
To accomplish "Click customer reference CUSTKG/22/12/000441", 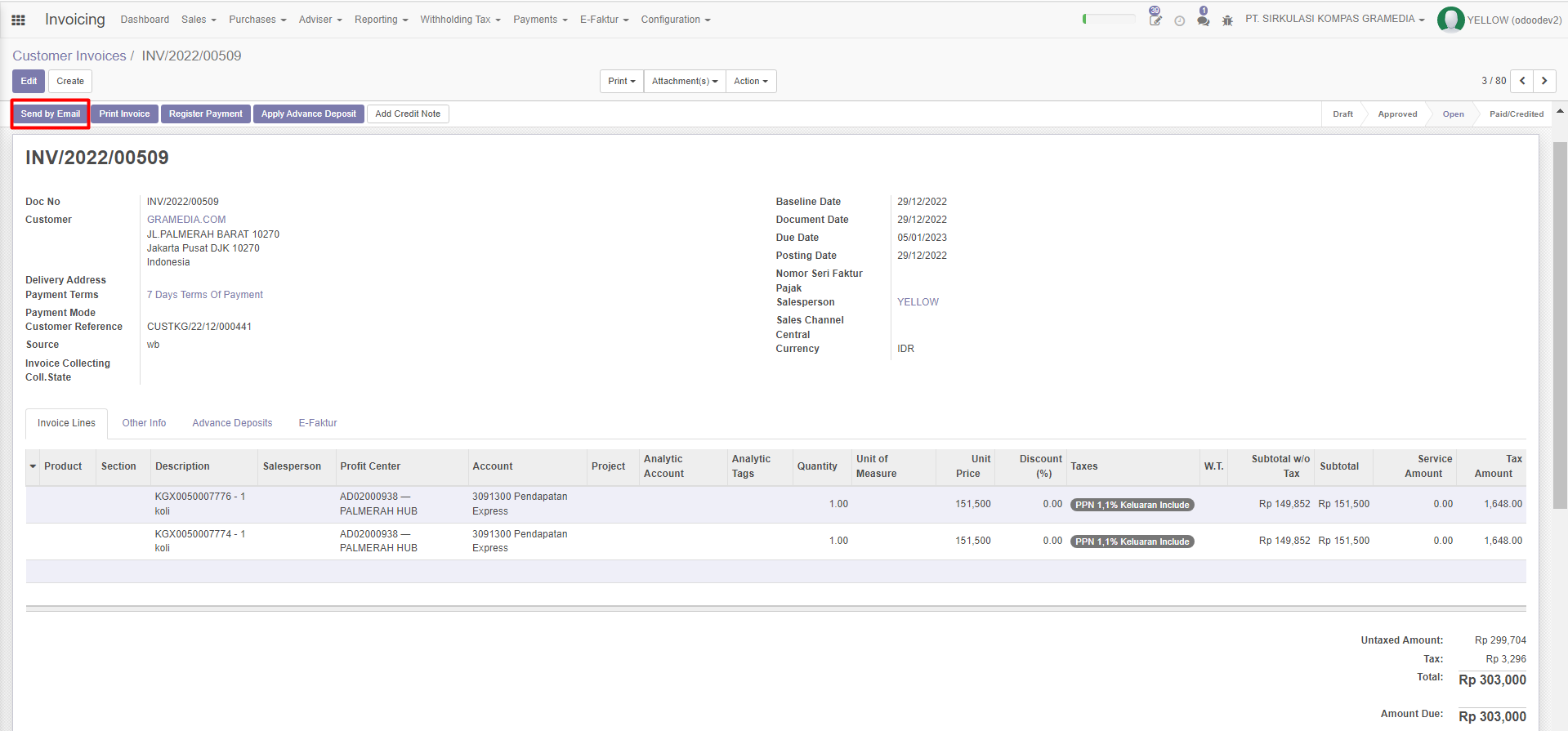I will click(x=199, y=327).
